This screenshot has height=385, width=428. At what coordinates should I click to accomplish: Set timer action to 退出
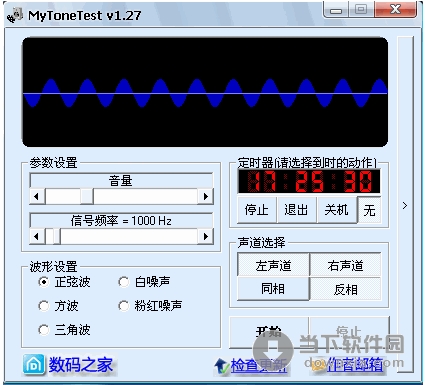pos(296,210)
